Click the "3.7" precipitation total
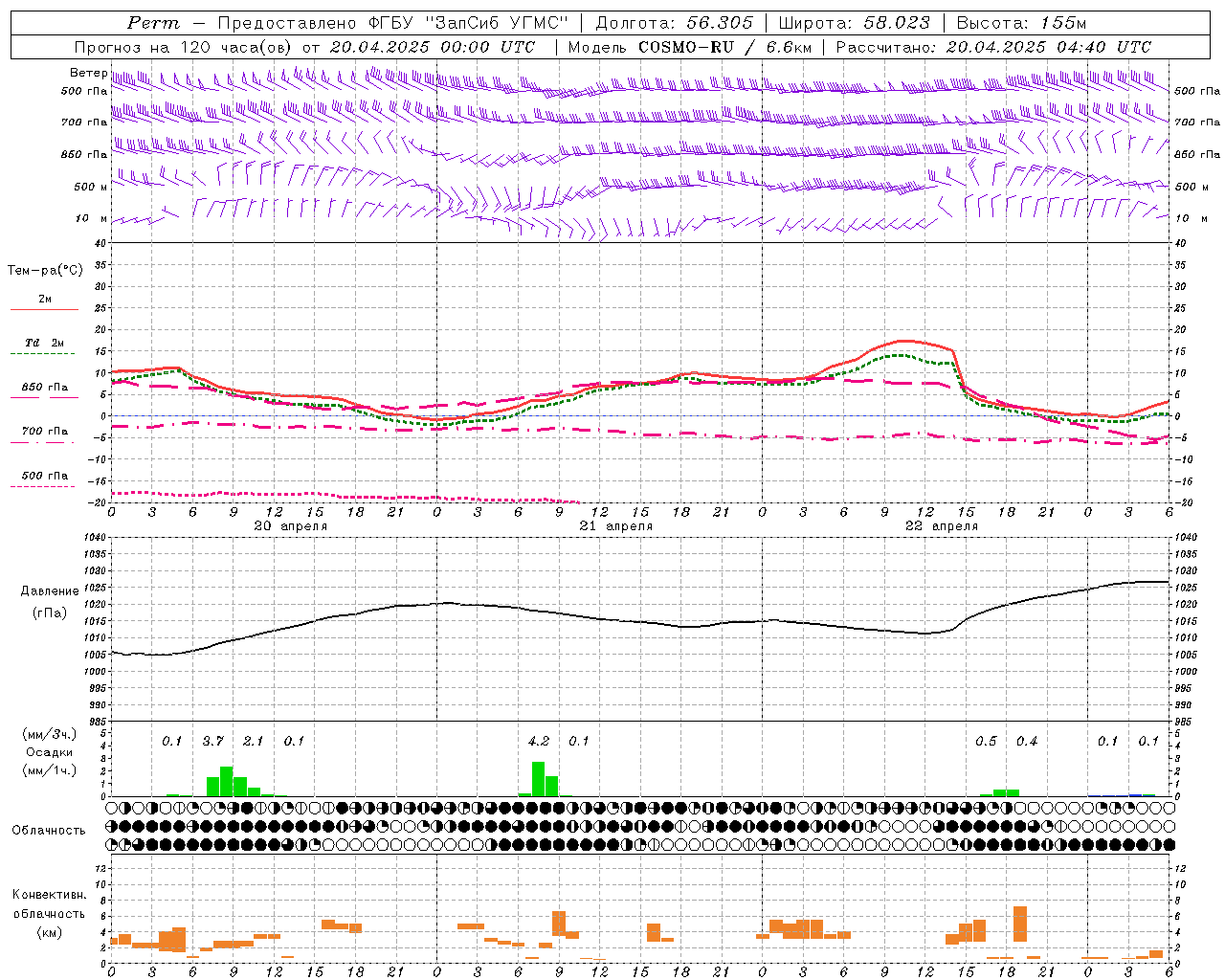The image size is (1225, 980). pos(212,742)
